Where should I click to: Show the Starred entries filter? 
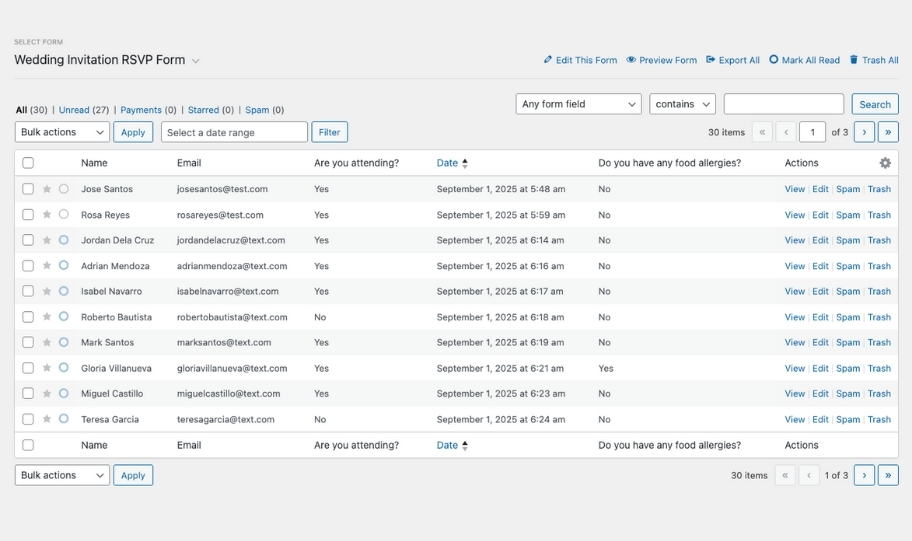coord(203,110)
